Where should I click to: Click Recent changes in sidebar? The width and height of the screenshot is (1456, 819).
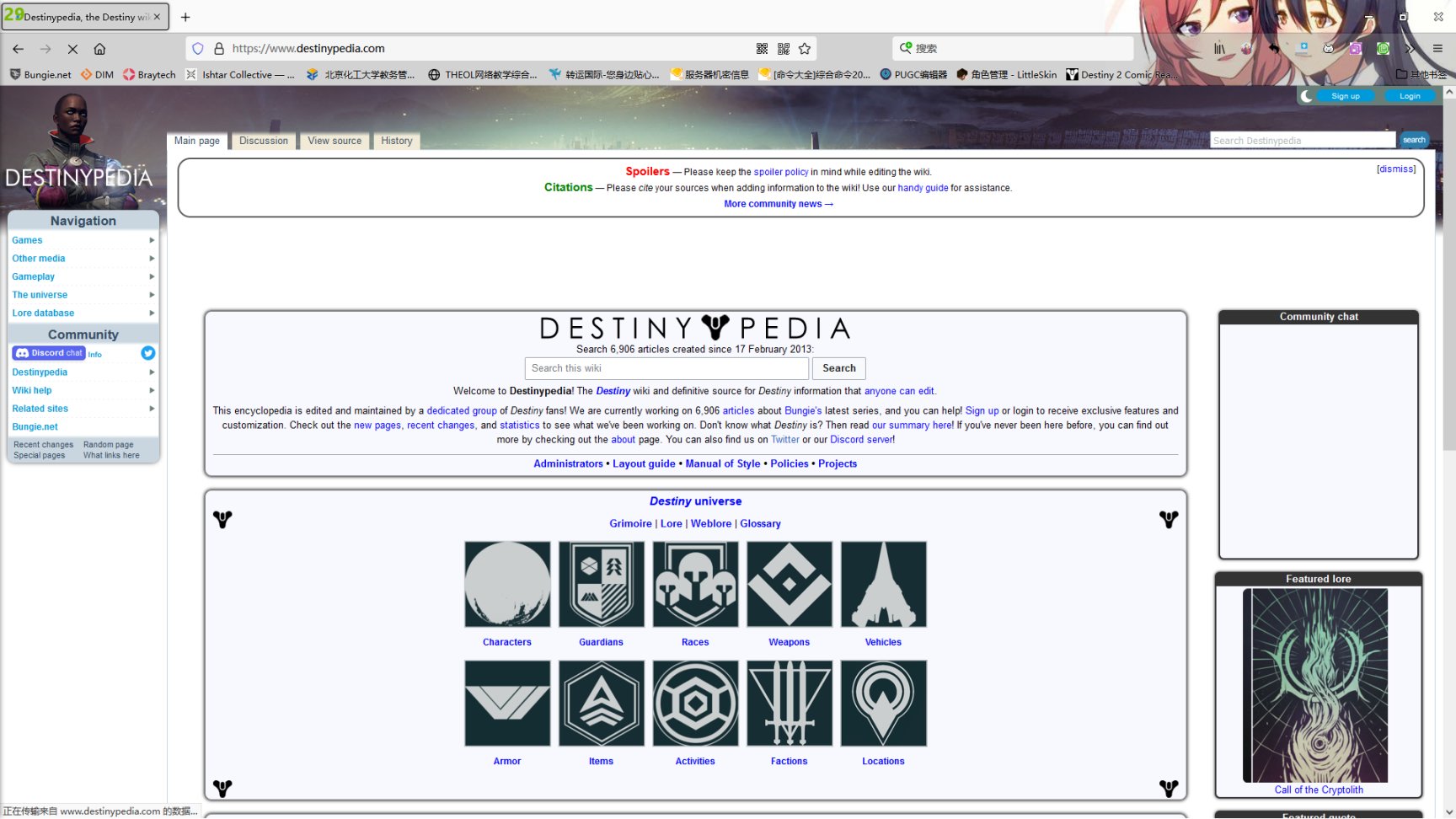point(44,445)
